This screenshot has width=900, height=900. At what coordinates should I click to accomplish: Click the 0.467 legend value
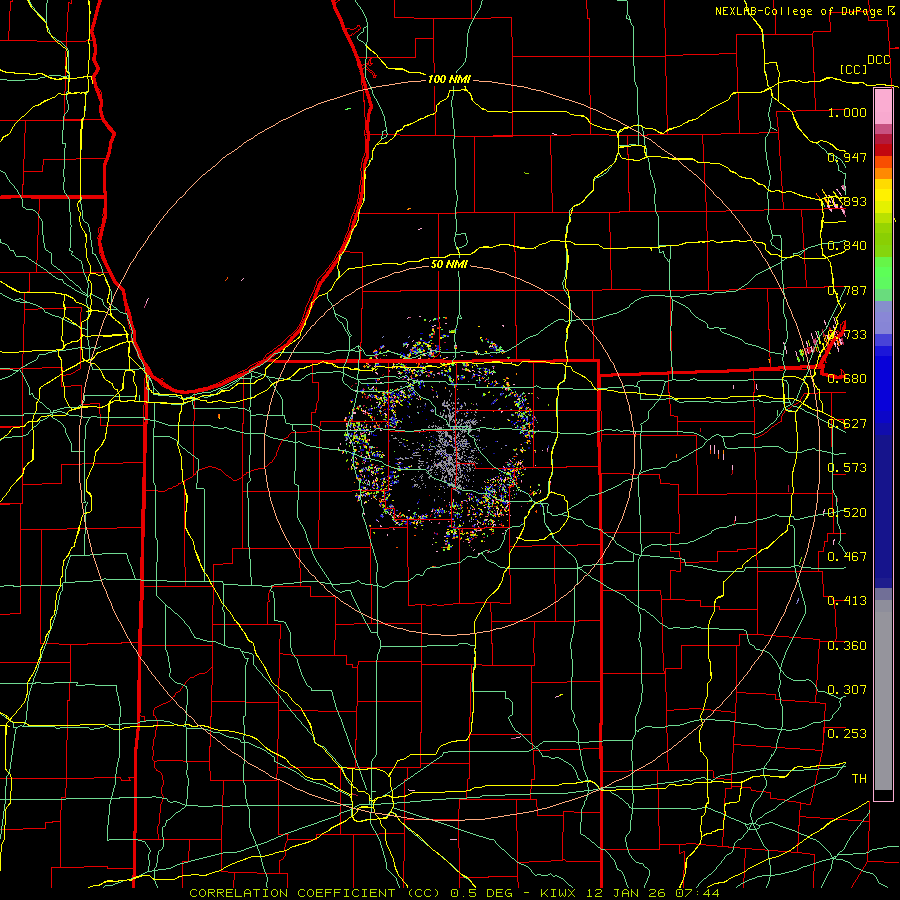pyautogui.click(x=847, y=557)
